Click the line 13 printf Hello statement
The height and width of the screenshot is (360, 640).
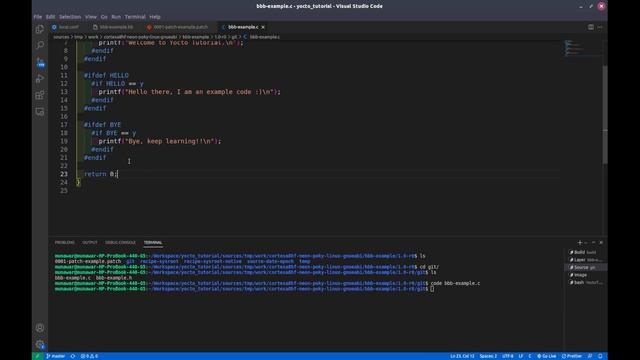click(189, 92)
